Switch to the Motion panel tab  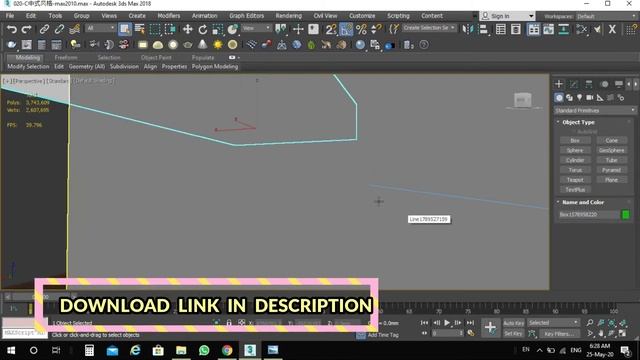[604, 84]
